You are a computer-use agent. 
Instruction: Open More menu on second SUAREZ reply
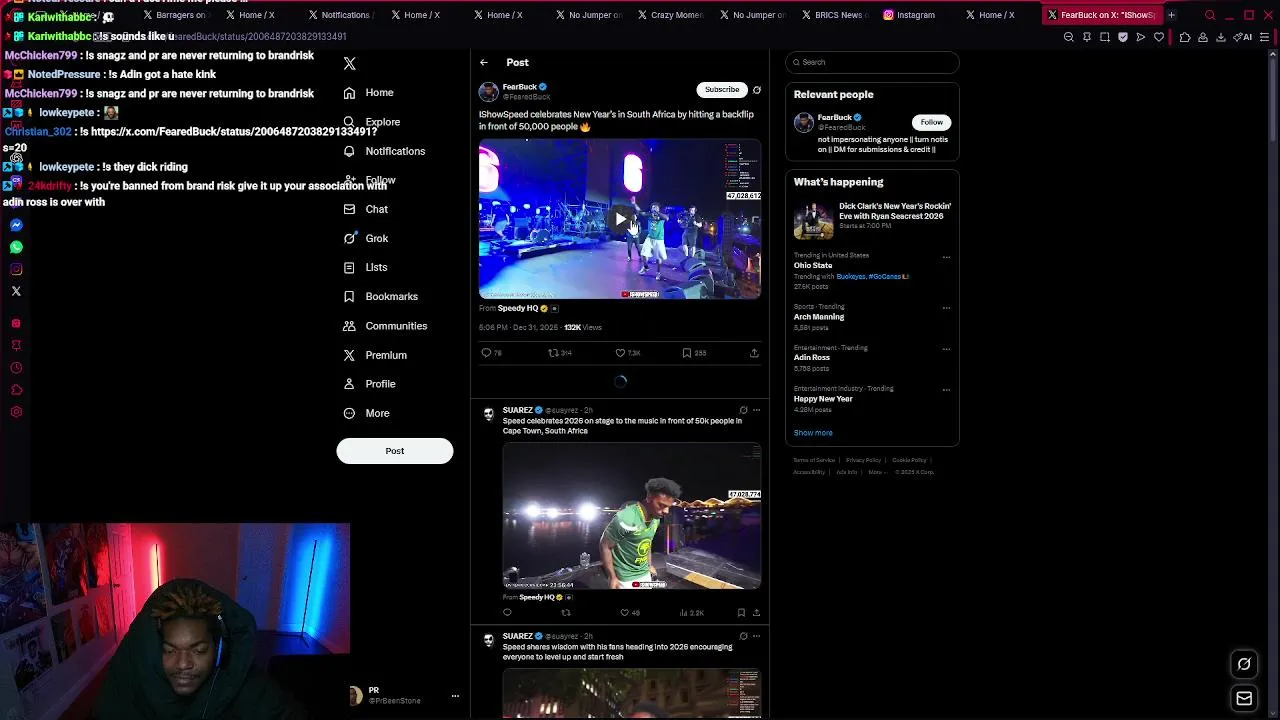(x=756, y=636)
